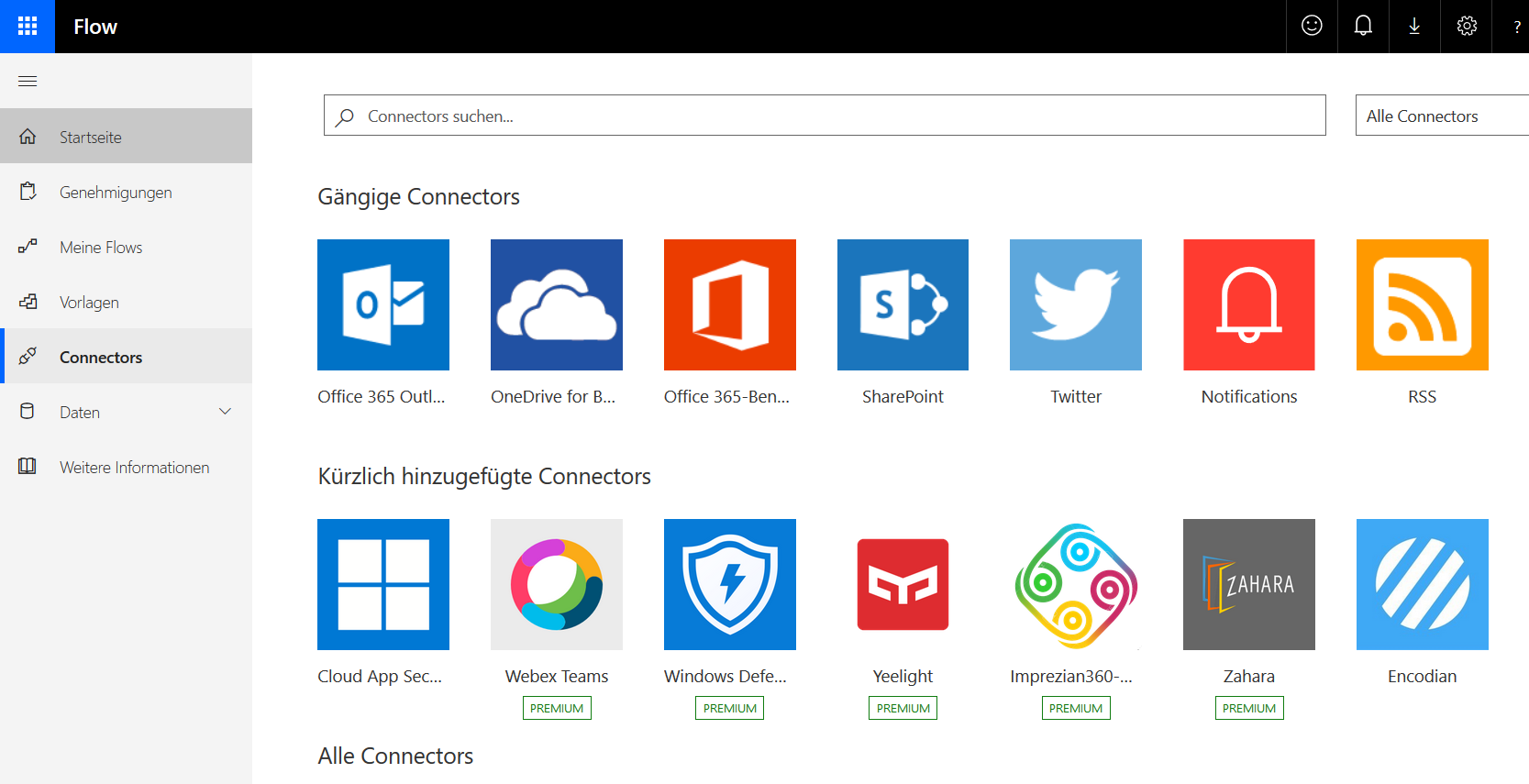Open the Webex Teams connector tile
This screenshot has height=784, width=1529.
point(557,584)
